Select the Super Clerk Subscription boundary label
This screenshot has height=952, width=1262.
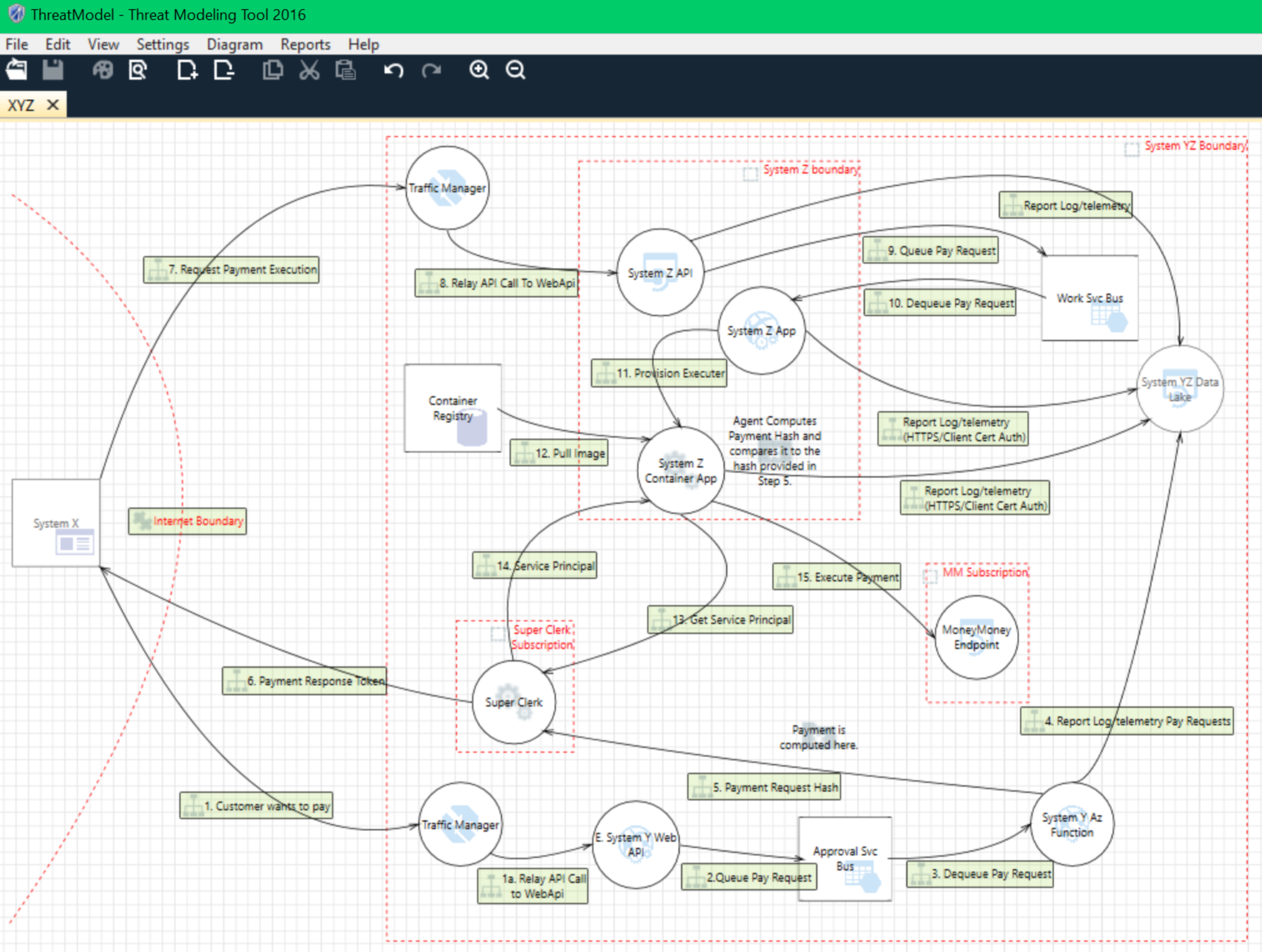[542, 637]
